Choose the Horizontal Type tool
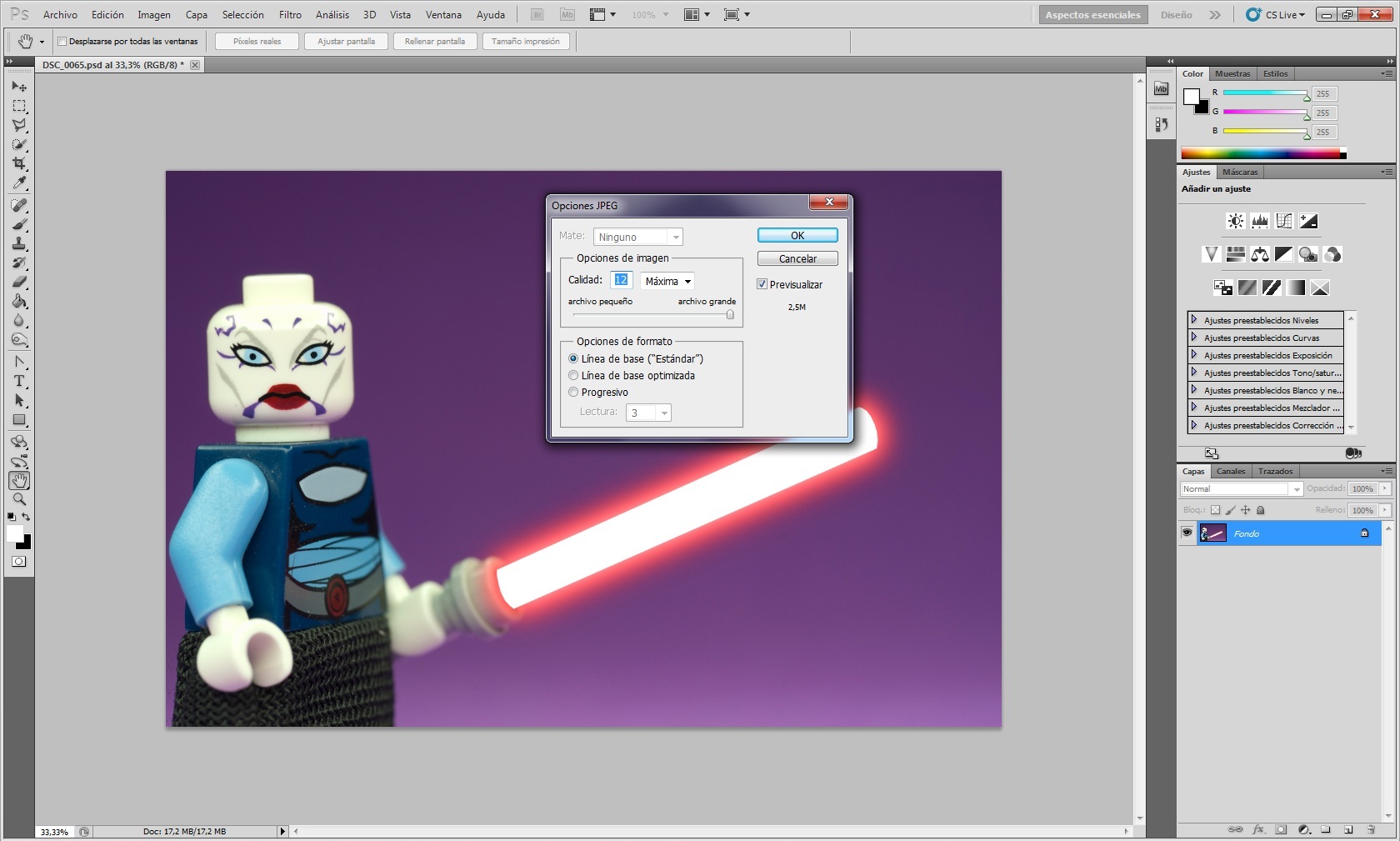 (19, 381)
